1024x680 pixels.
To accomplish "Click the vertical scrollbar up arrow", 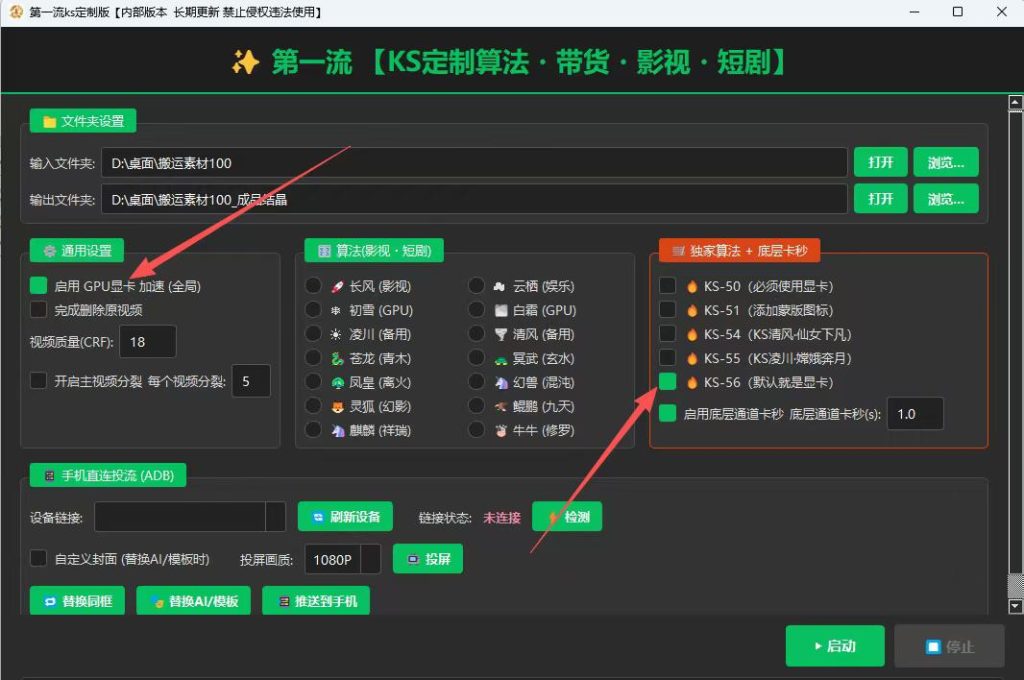I will pyautogui.click(x=1015, y=103).
